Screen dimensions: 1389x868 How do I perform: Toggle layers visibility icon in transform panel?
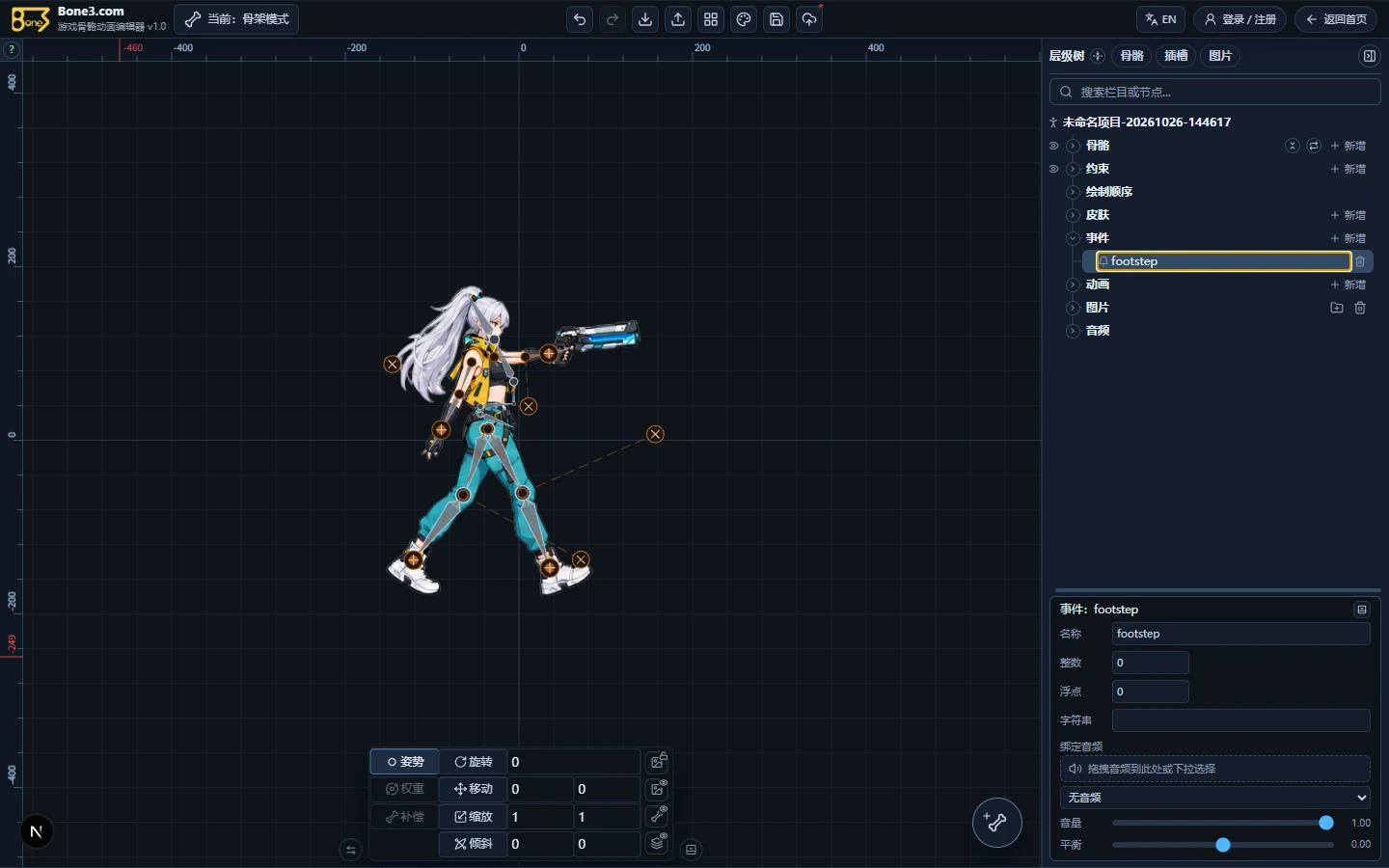[658, 842]
